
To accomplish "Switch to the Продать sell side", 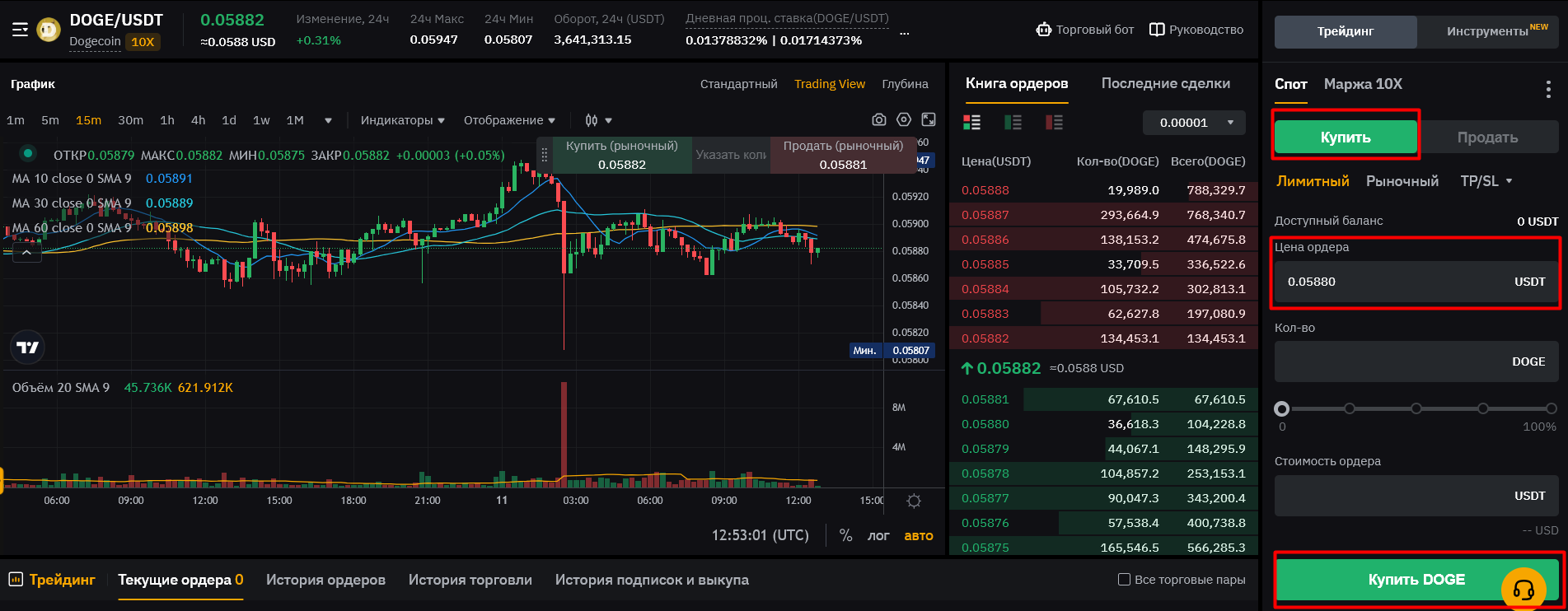I will [x=1488, y=138].
